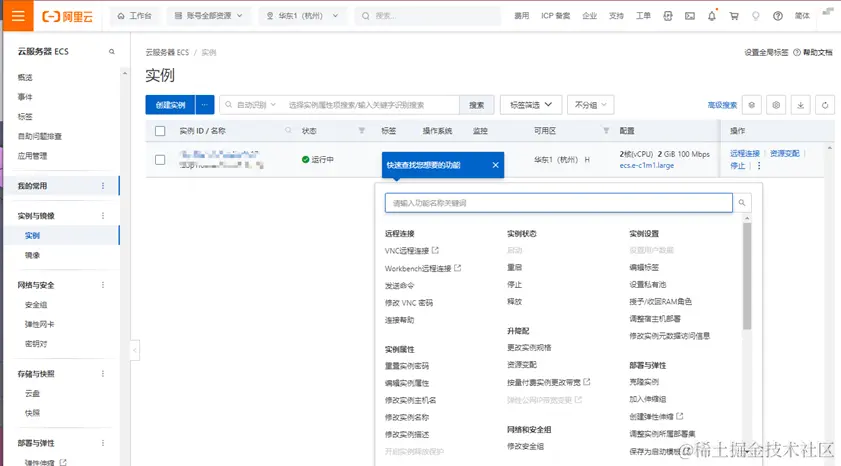
Task: Open more options next to 创建实例
Action: point(205,105)
